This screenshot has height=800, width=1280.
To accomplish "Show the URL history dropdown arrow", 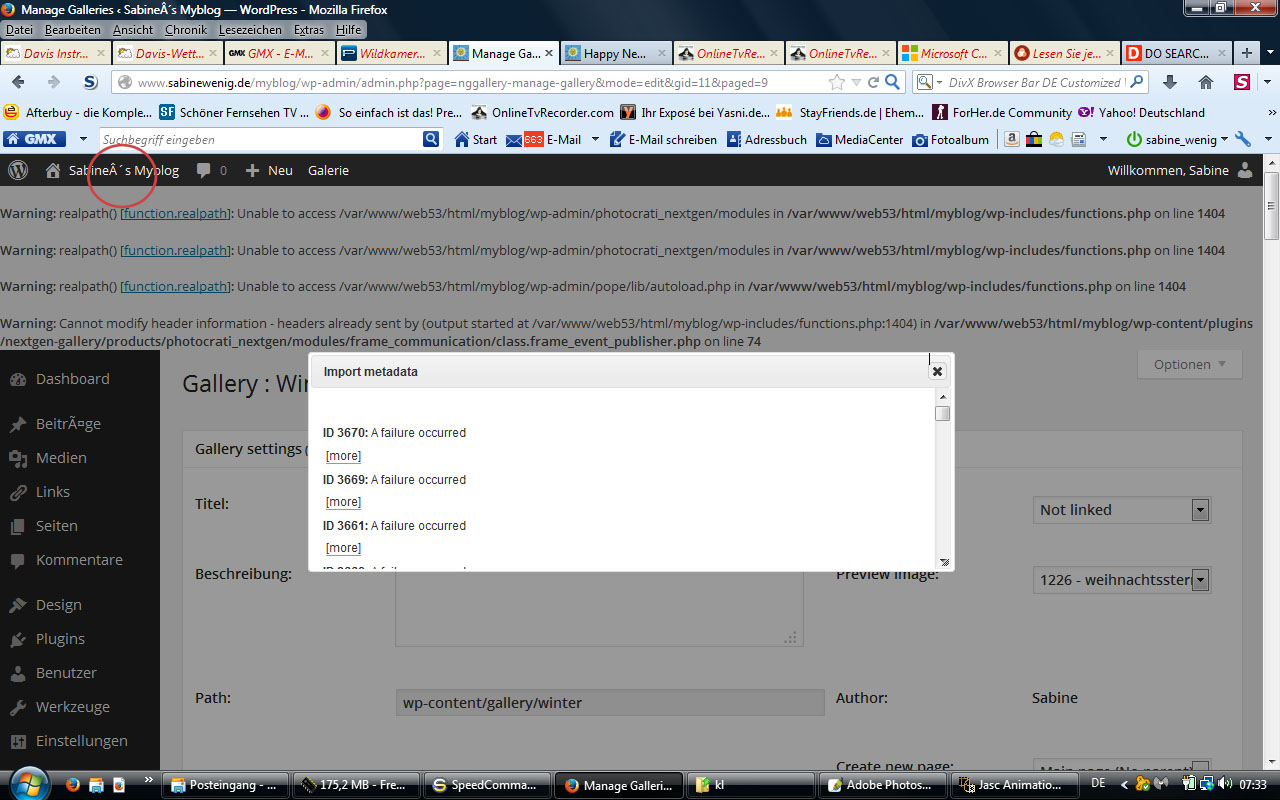I will tap(855, 82).
